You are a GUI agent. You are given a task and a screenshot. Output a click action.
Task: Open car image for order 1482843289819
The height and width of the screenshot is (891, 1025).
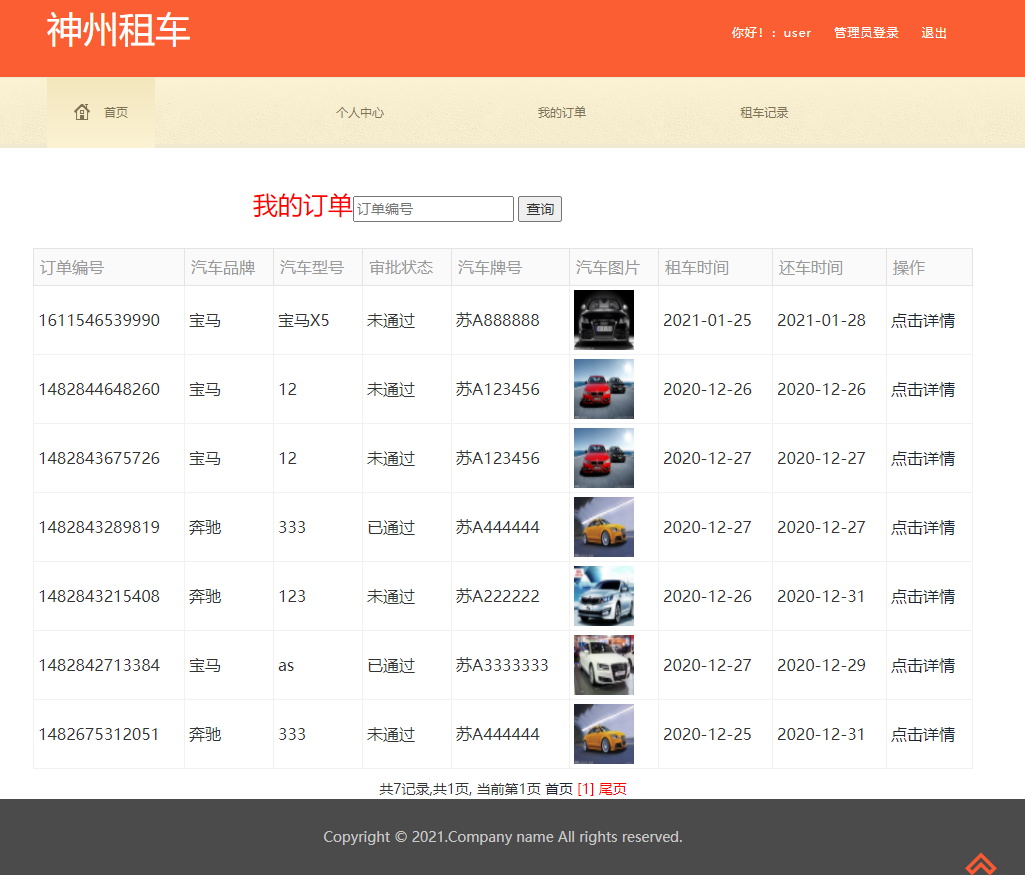603,527
